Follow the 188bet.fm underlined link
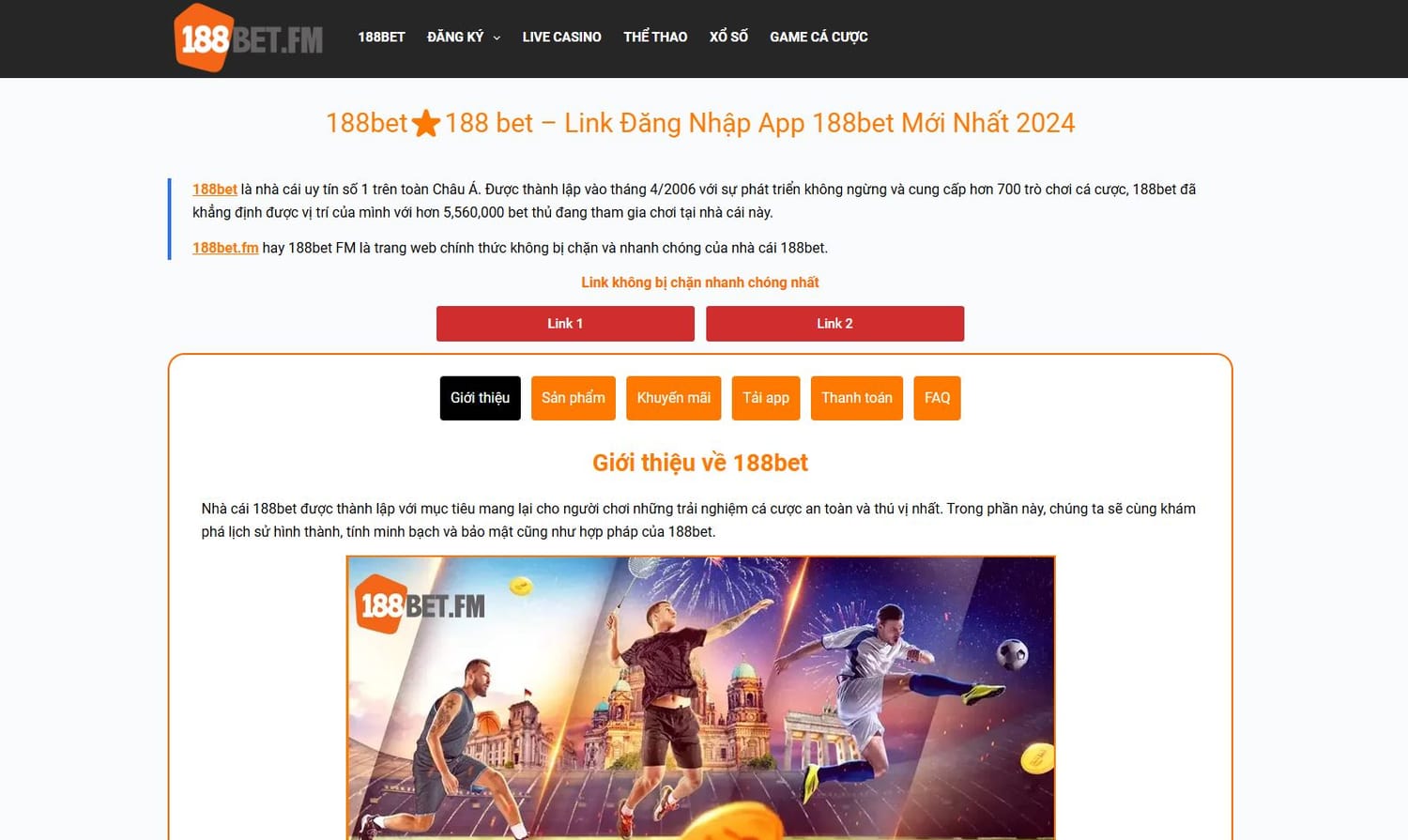 pyautogui.click(x=225, y=248)
